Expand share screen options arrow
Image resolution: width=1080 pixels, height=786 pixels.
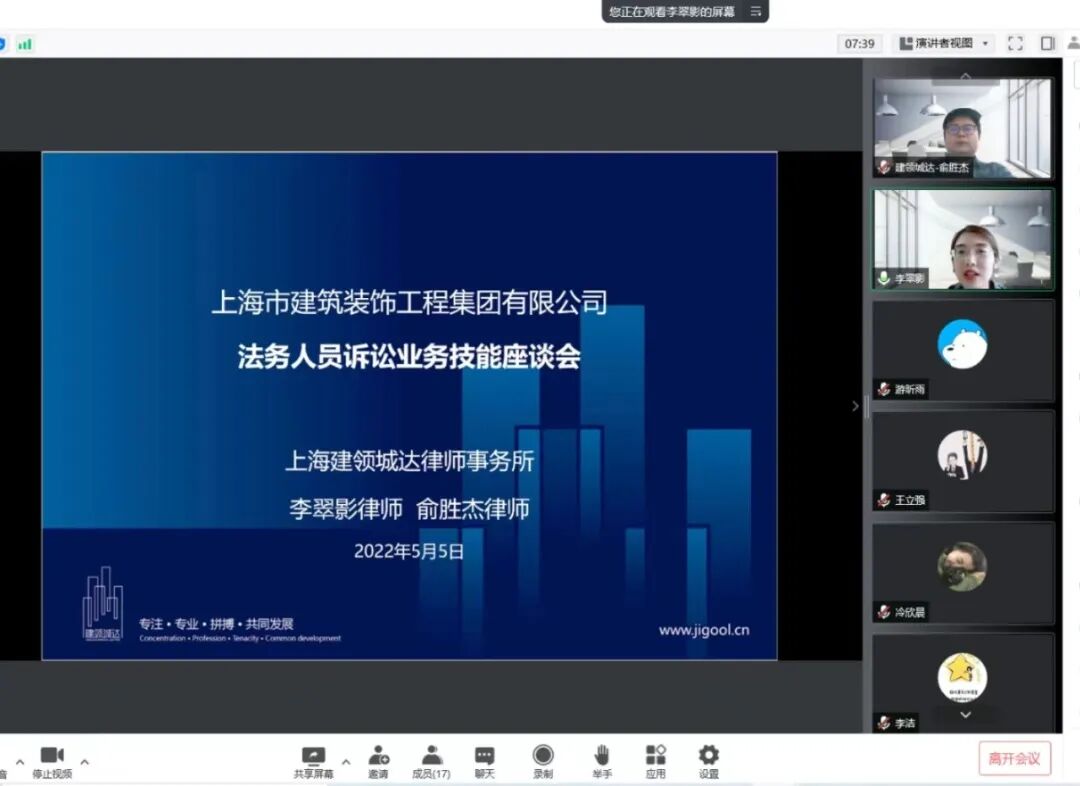[x=346, y=762]
